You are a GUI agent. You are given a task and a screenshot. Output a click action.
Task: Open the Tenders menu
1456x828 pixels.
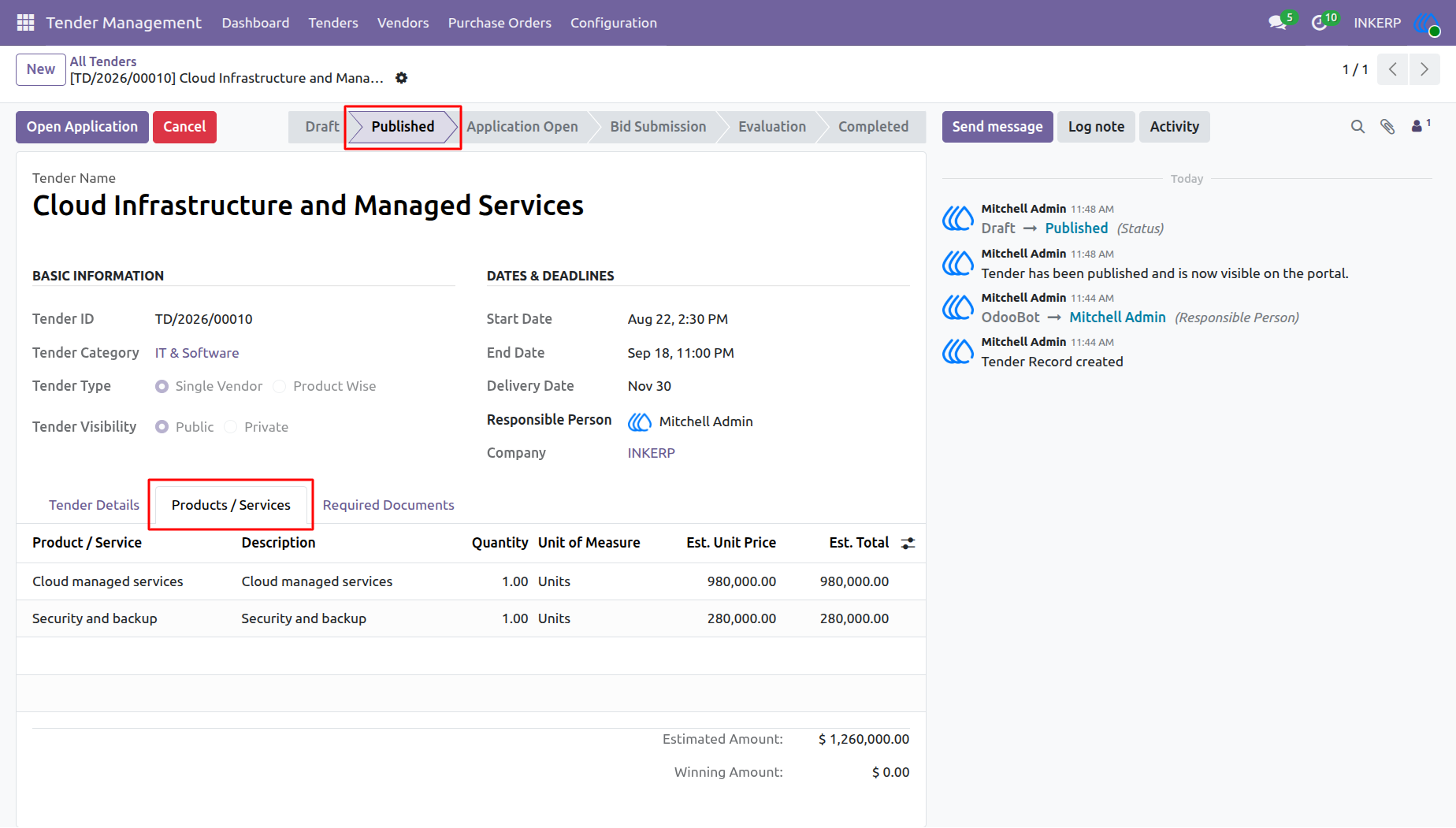pyautogui.click(x=333, y=23)
